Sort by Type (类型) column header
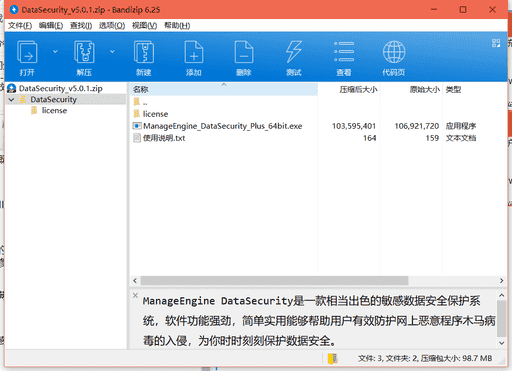The height and width of the screenshot is (371, 512). pos(453,89)
